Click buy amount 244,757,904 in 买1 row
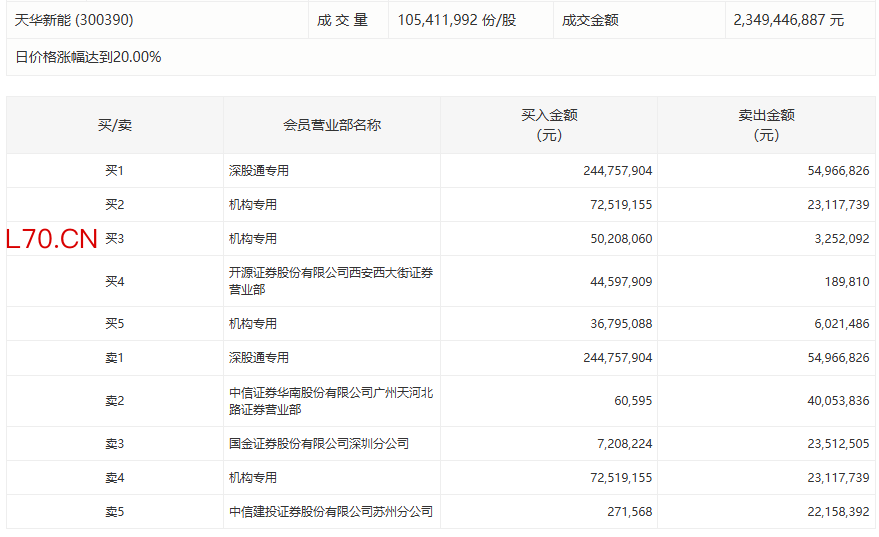Screen dimensions: 879x537 pyautogui.click(x=617, y=171)
